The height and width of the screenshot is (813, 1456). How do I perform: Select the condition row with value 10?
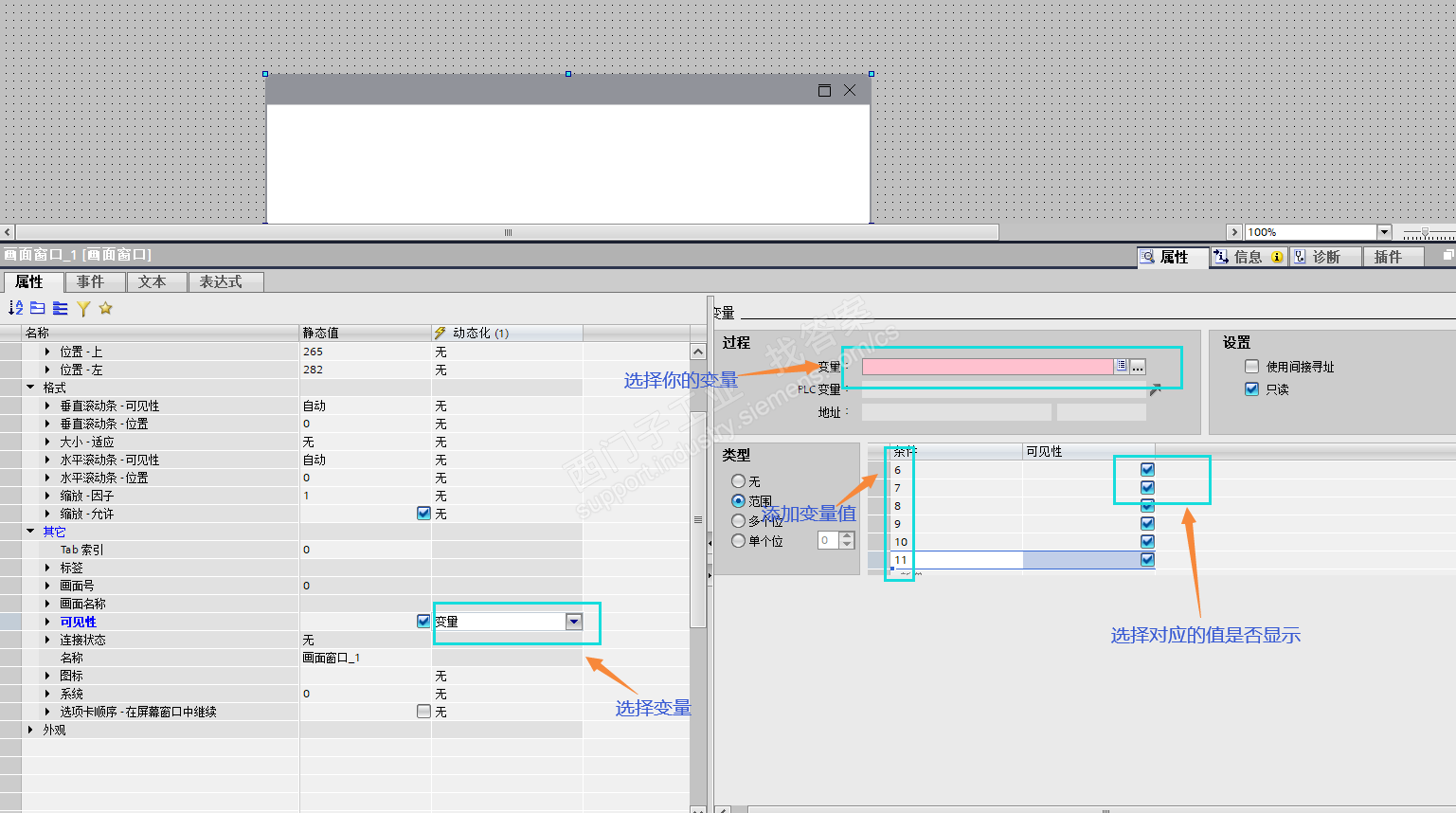click(x=1011, y=542)
